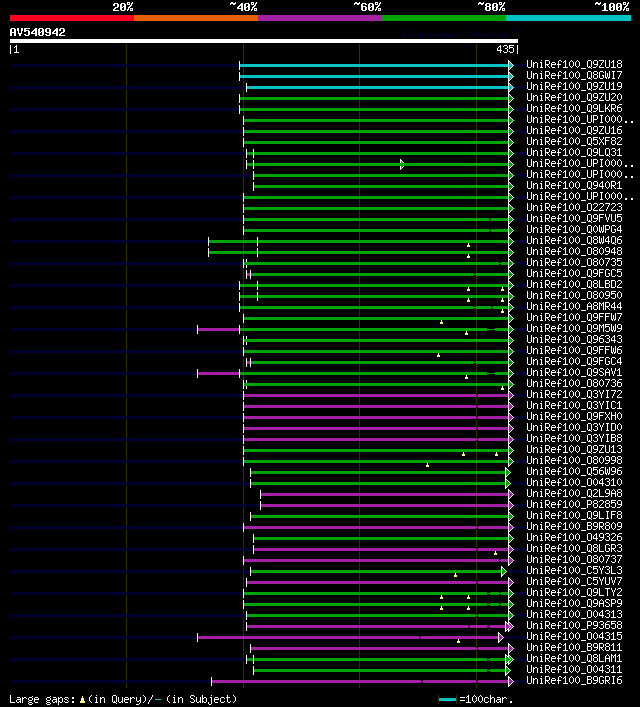
Task: Select hit label UniRef100_Q8LAM1
Action: point(574,658)
